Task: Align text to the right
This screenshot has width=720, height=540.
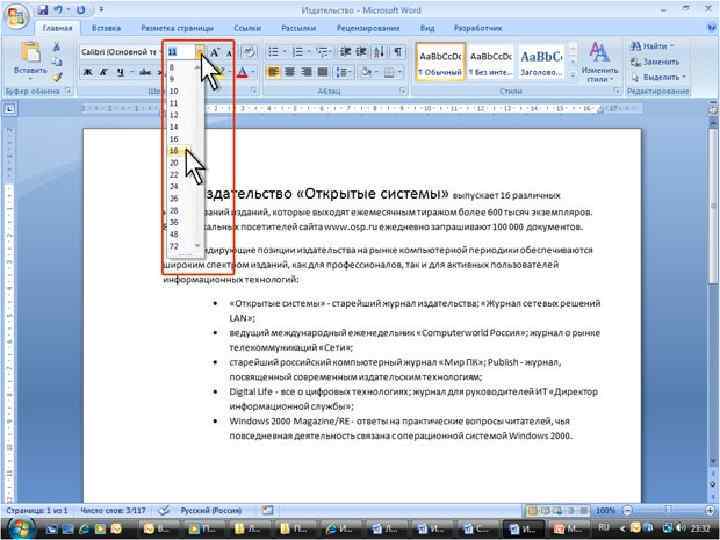Action: click(x=306, y=72)
